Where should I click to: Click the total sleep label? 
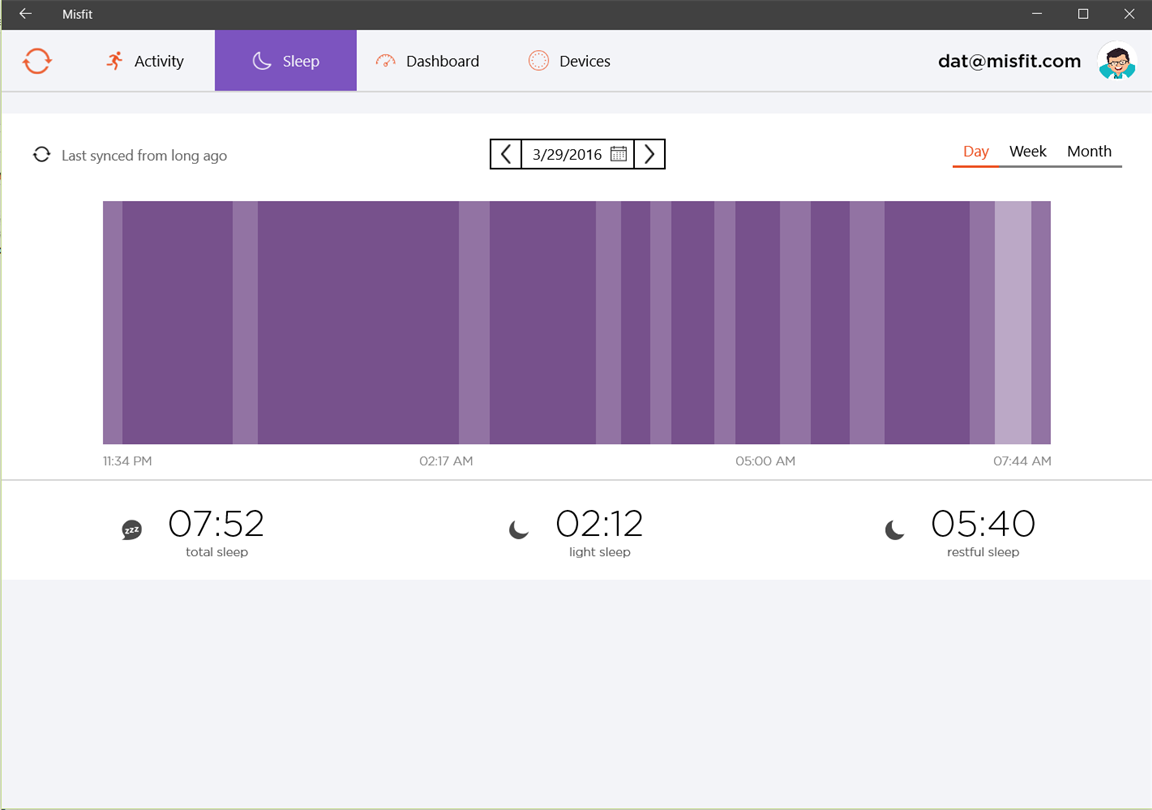tap(217, 552)
